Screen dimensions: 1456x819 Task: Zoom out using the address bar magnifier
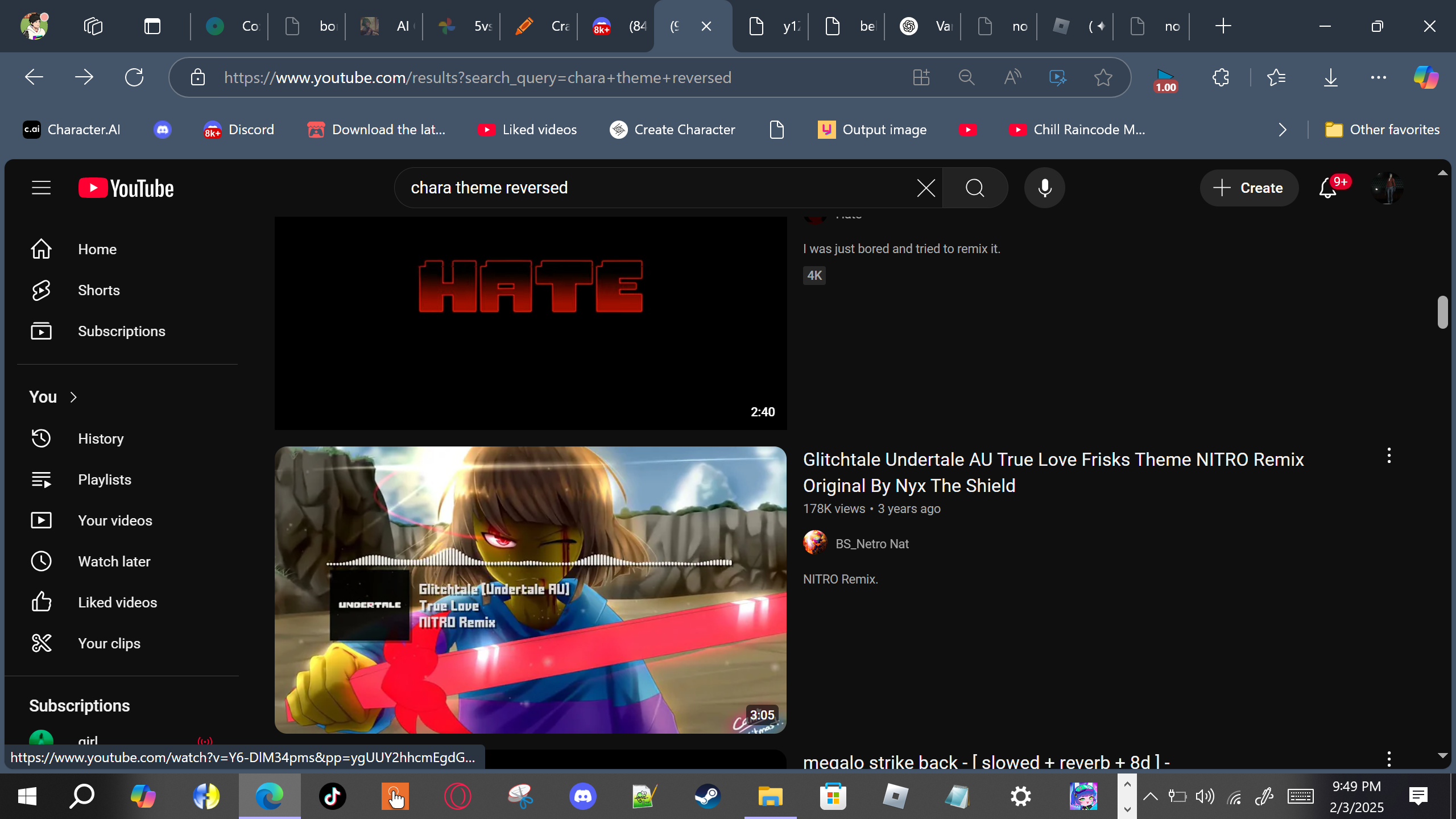click(966, 77)
